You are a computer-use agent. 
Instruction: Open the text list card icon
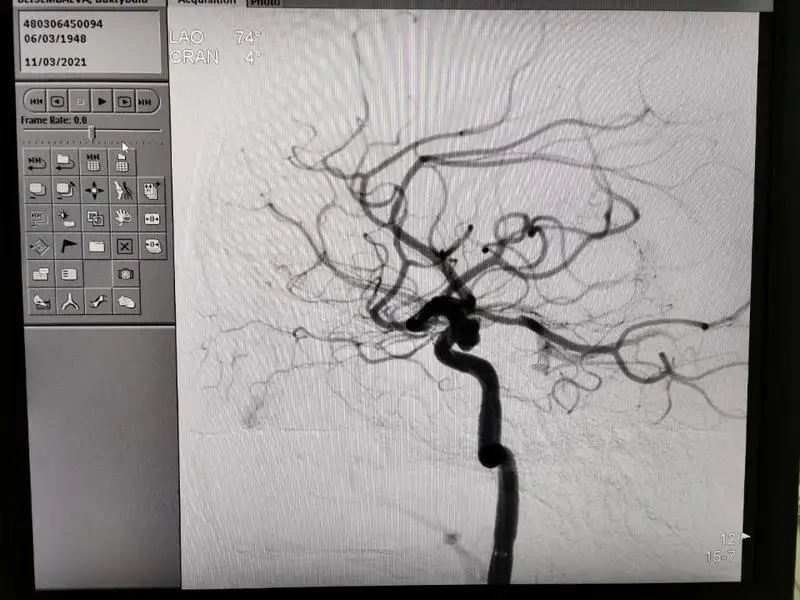68,274
